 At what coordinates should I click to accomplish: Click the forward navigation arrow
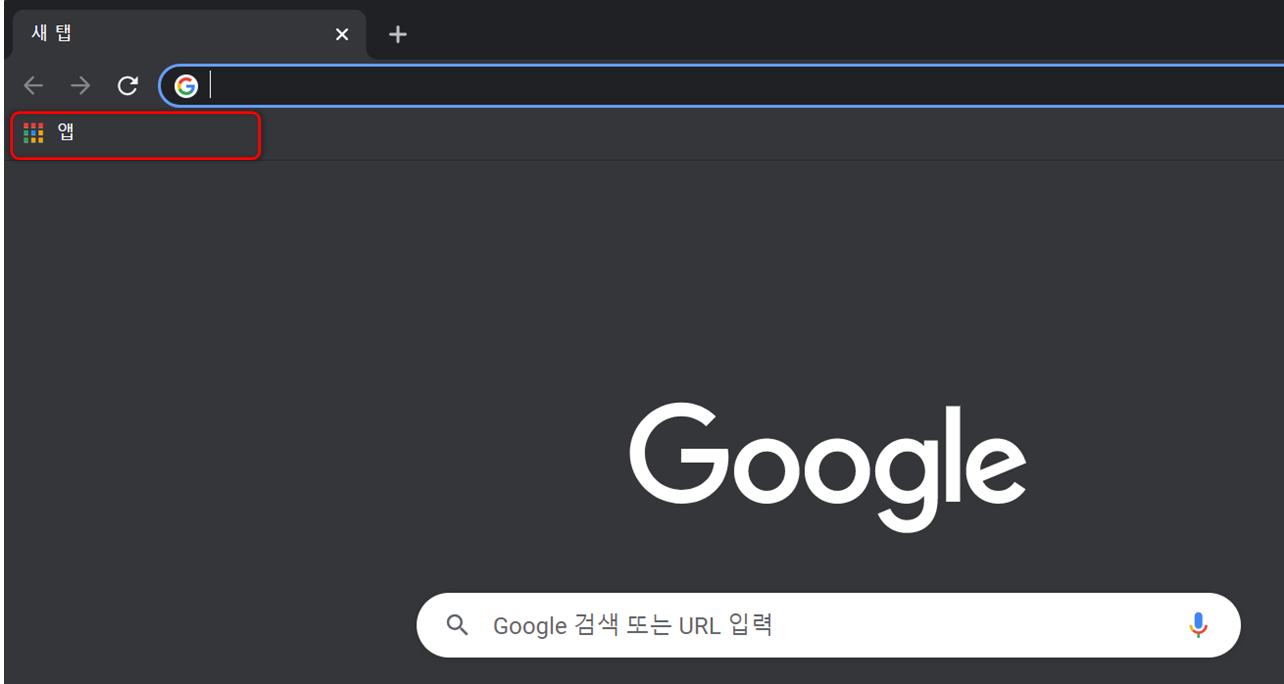pyautogui.click(x=80, y=86)
